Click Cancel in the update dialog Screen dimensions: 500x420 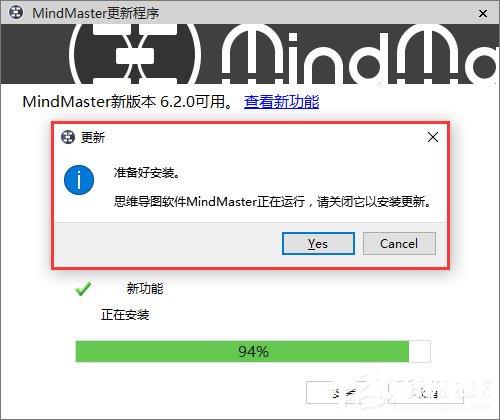tap(399, 244)
